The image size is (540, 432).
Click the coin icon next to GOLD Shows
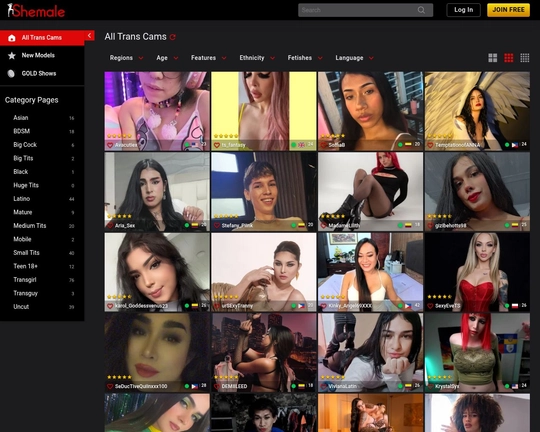tap(11, 73)
